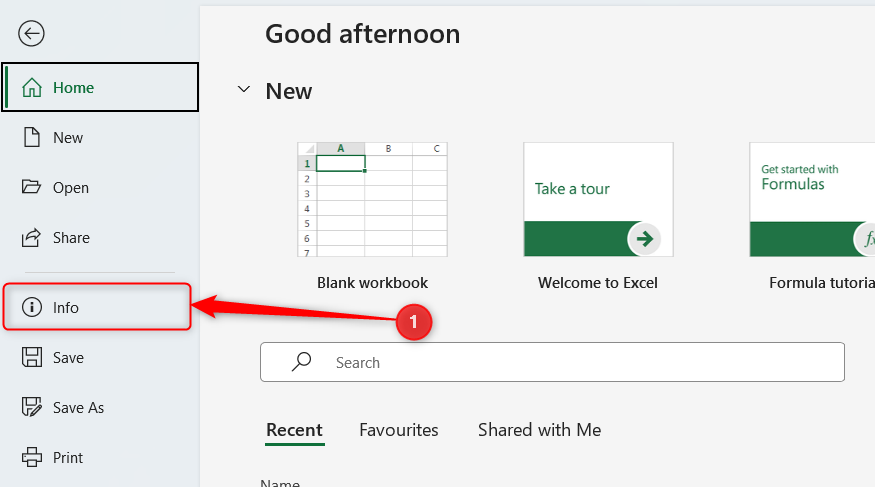Screen dimensions: 875x487
Task: Click the house icon beside Home
Action: [x=32, y=87]
